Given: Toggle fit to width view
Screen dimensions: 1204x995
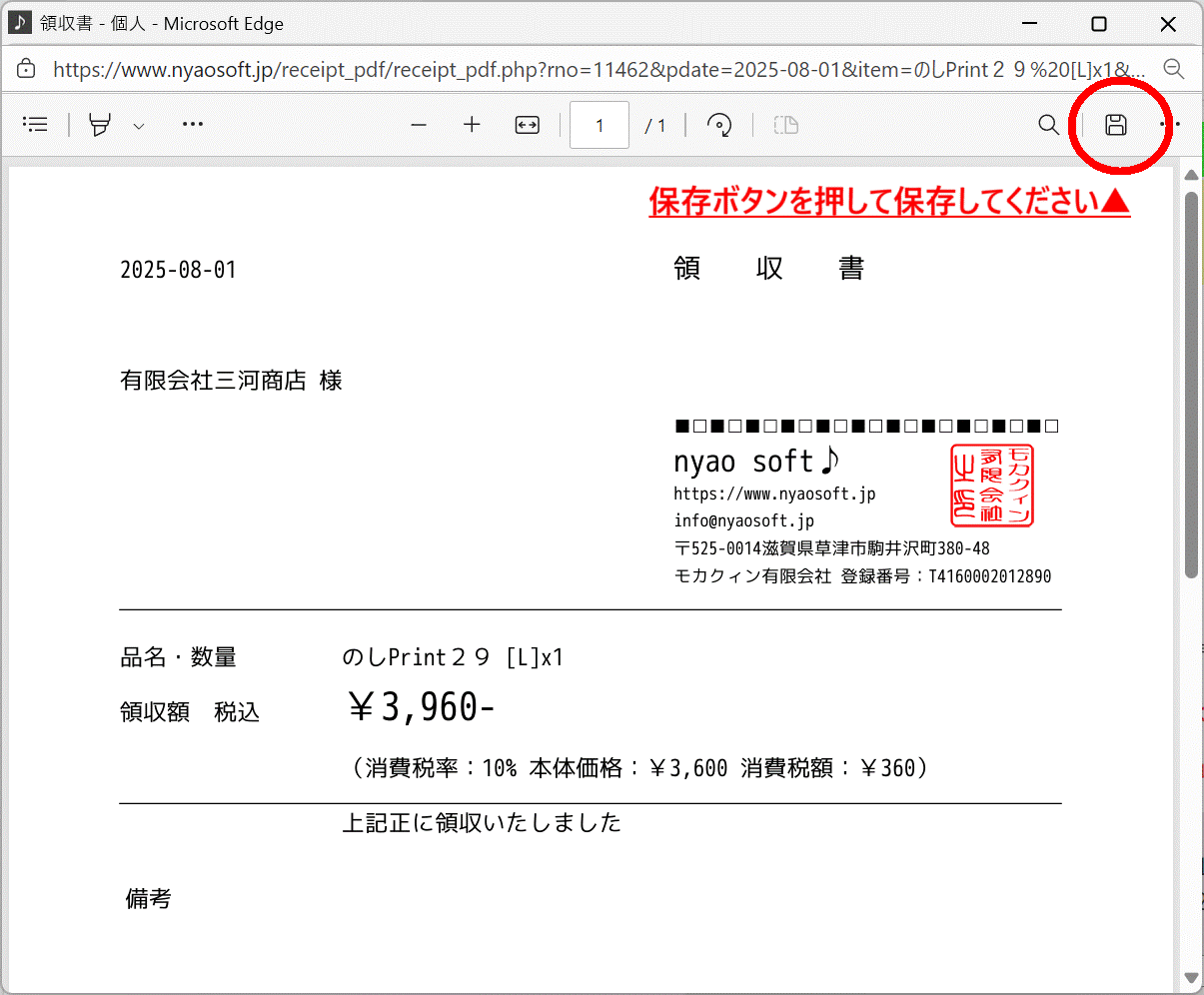Looking at the screenshot, I should pyautogui.click(x=527, y=125).
